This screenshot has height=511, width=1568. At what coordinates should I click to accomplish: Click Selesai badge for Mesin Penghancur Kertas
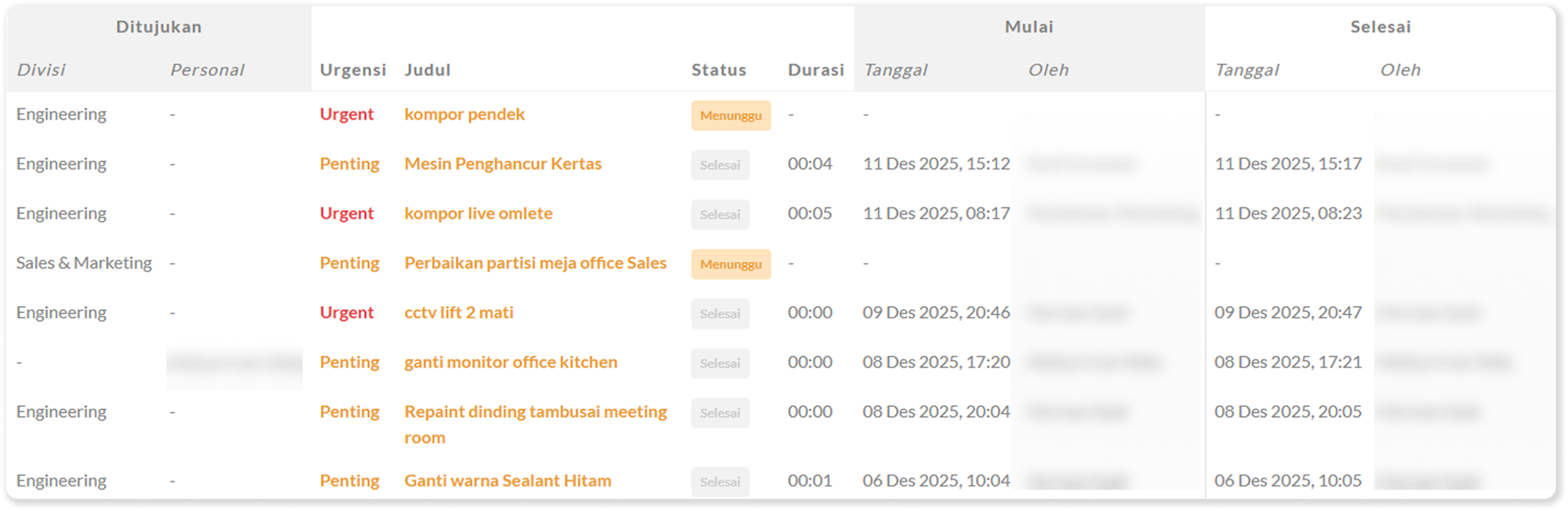720,165
